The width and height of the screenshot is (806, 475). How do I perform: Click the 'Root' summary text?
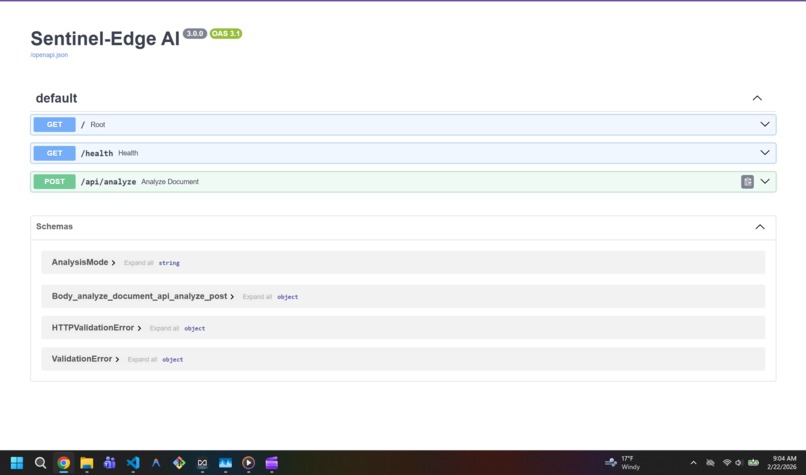point(98,124)
